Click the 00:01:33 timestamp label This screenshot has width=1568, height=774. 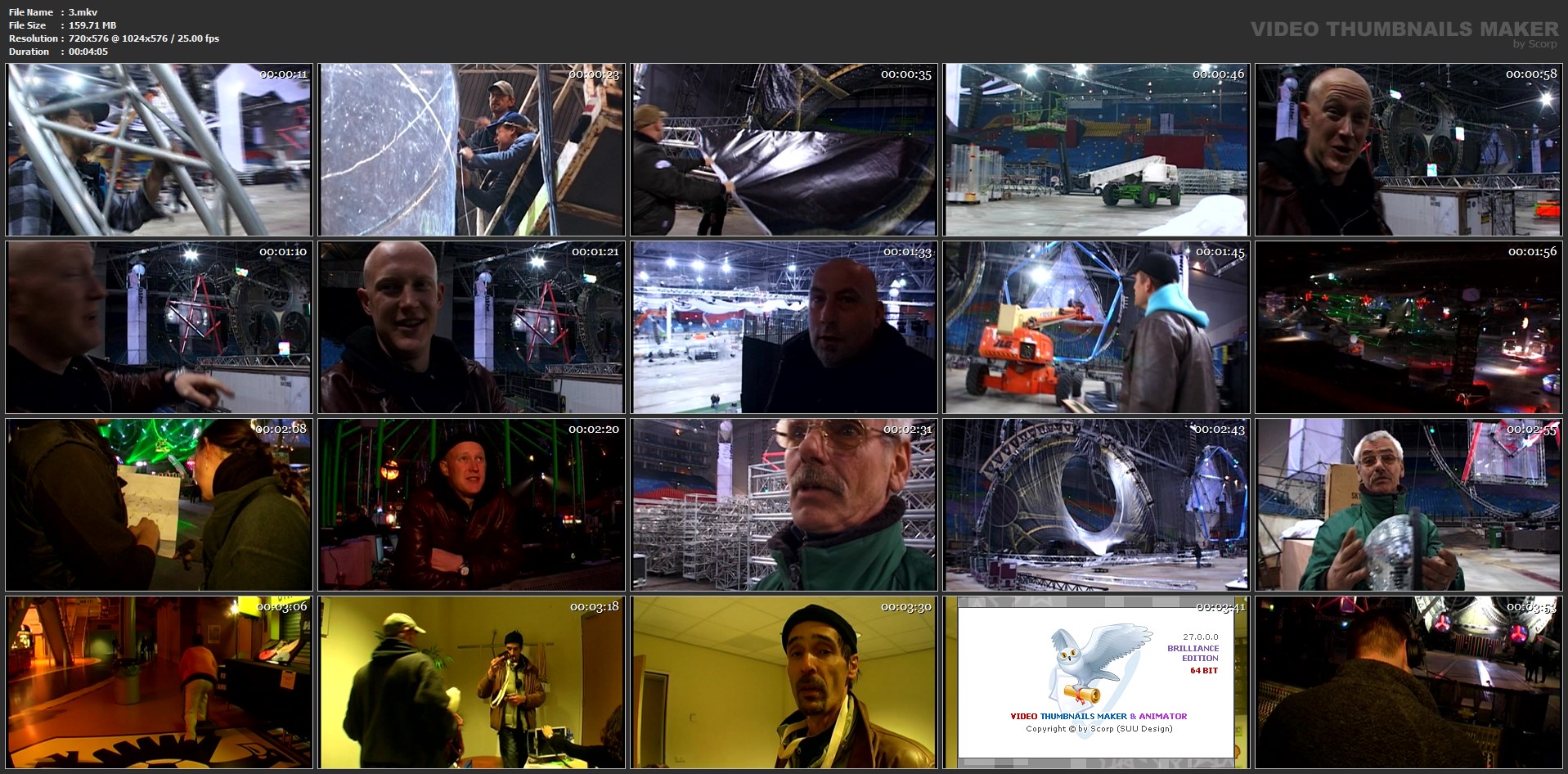click(x=907, y=252)
